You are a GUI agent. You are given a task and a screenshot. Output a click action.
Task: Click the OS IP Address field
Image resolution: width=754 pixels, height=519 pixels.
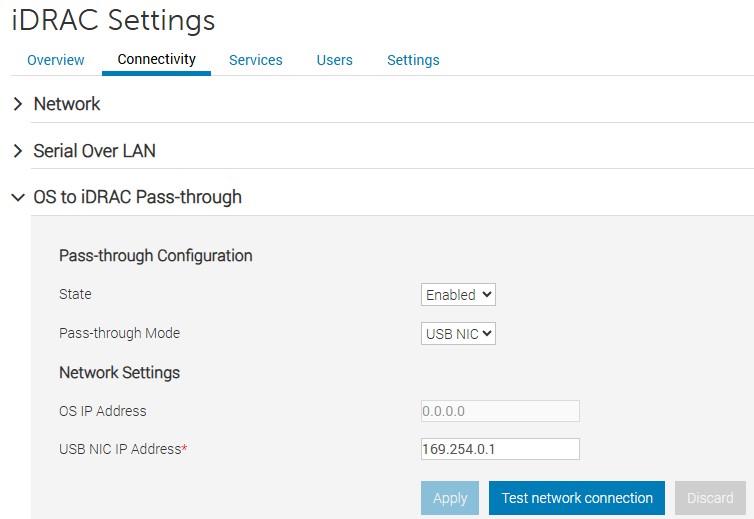pyautogui.click(x=500, y=411)
